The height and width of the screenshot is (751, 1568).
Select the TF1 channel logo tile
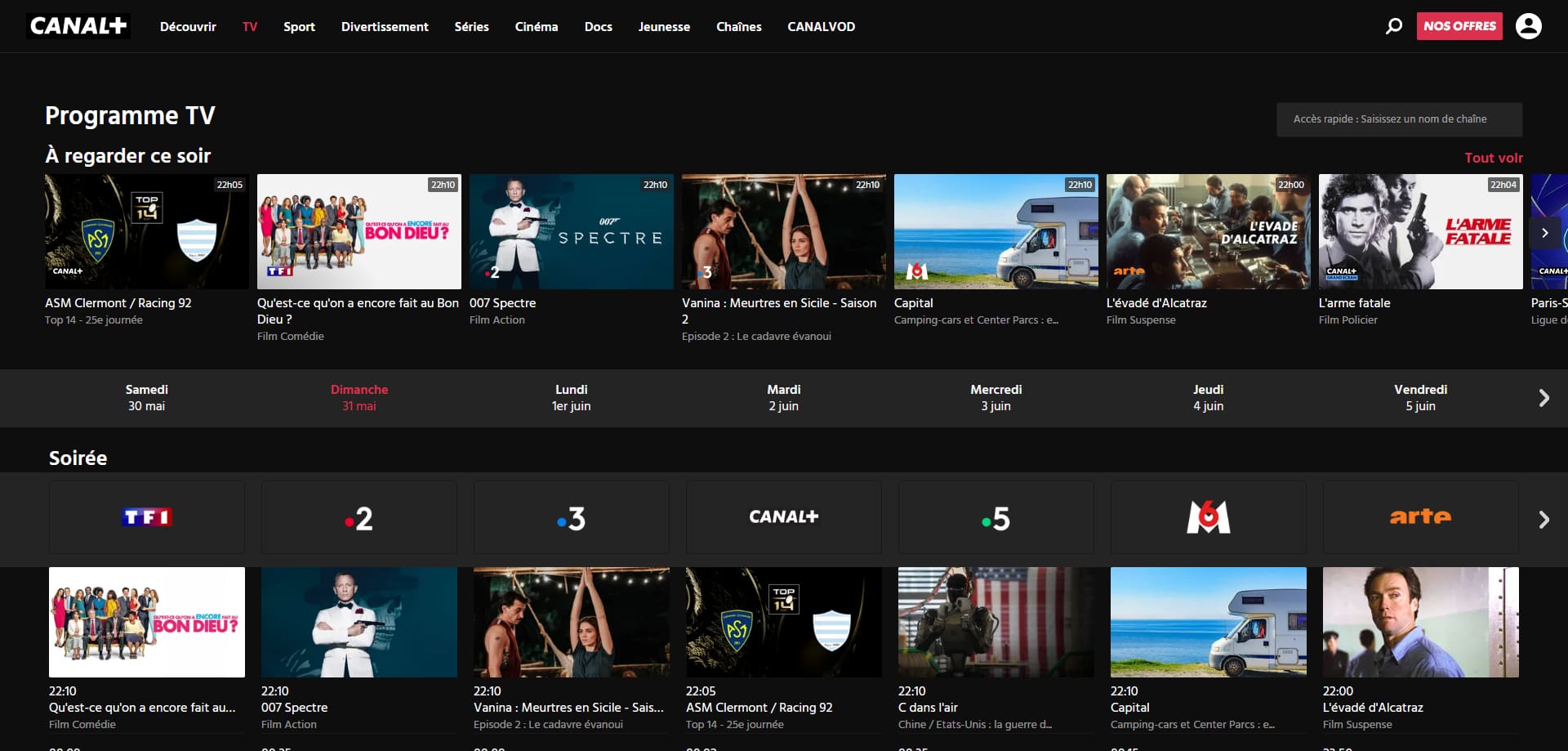[147, 517]
